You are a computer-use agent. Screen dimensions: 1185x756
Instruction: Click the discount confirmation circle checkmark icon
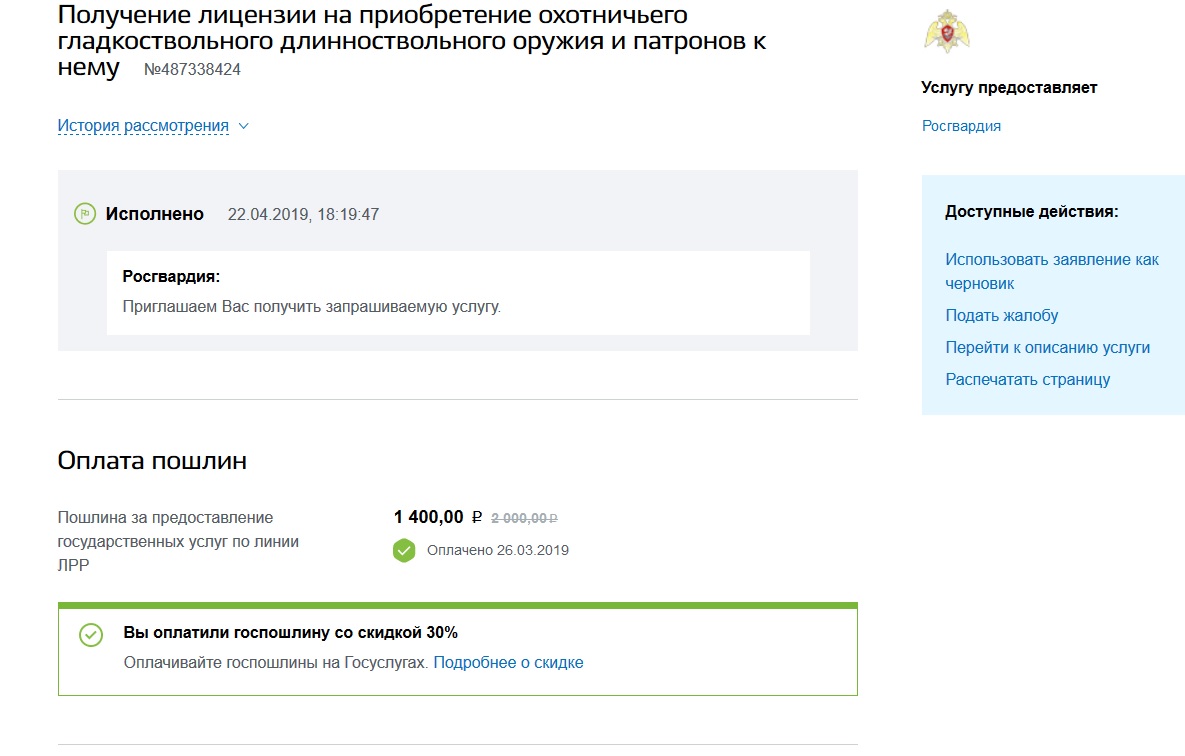pos(91,635)
